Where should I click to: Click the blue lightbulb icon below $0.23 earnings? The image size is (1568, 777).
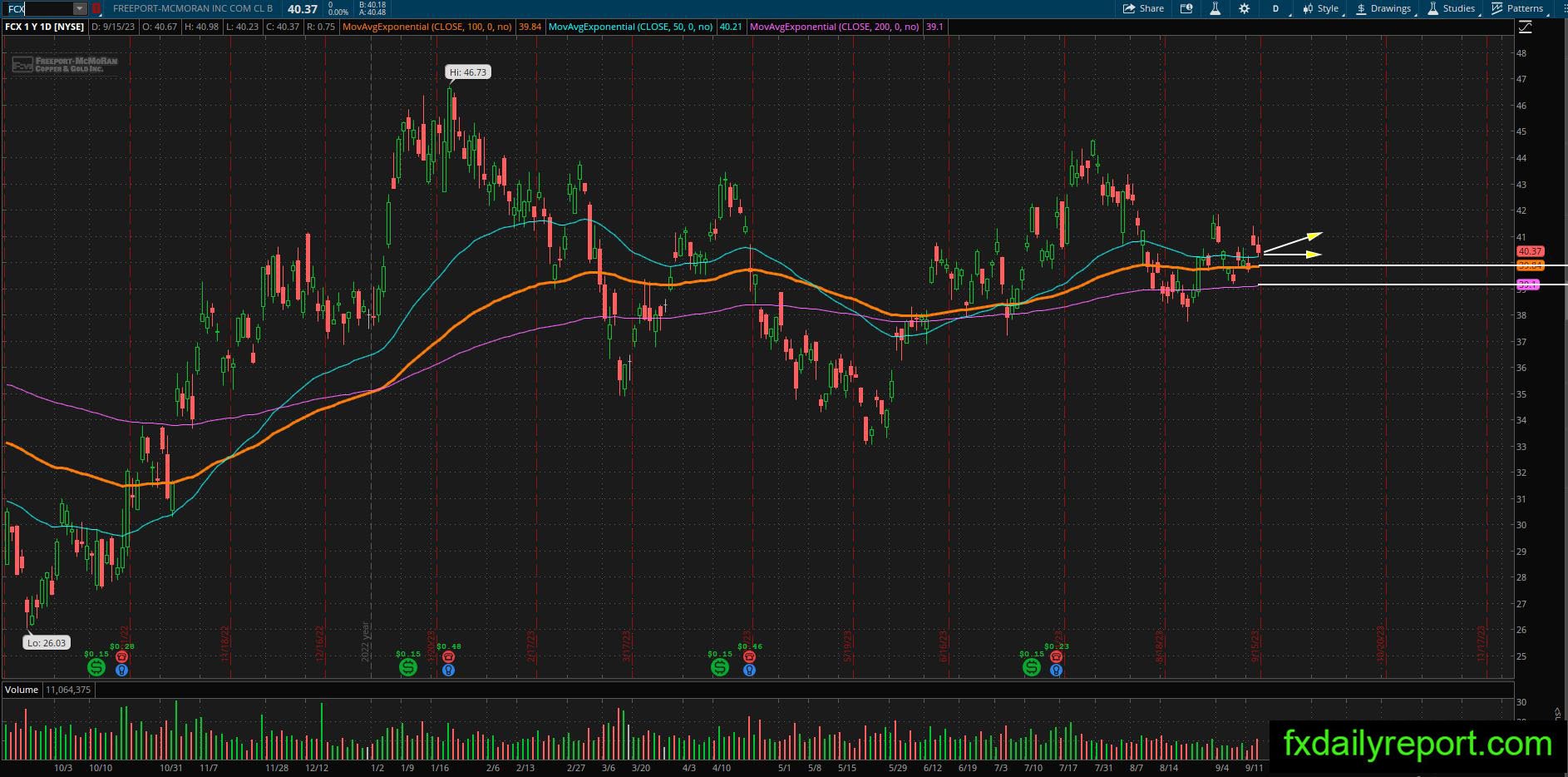pyautogui.click(x=1056, y=670)
